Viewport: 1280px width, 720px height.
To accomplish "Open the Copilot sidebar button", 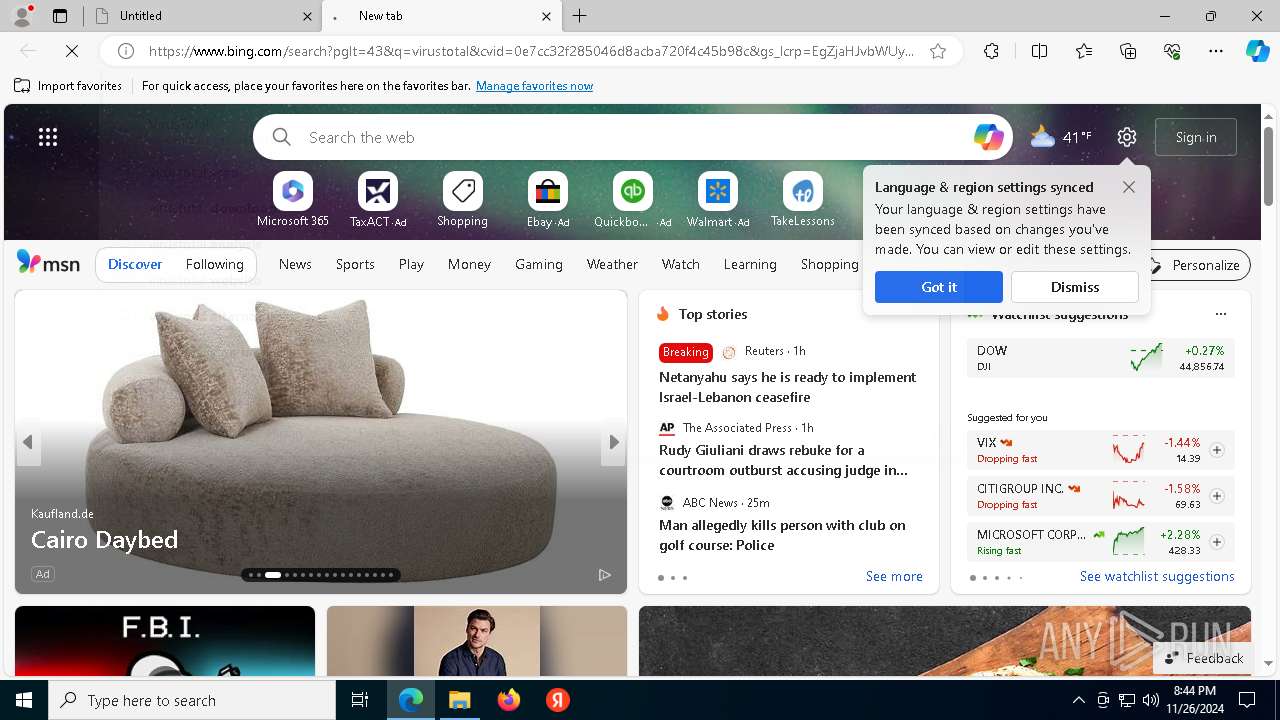I will [x=1257, y=51].
